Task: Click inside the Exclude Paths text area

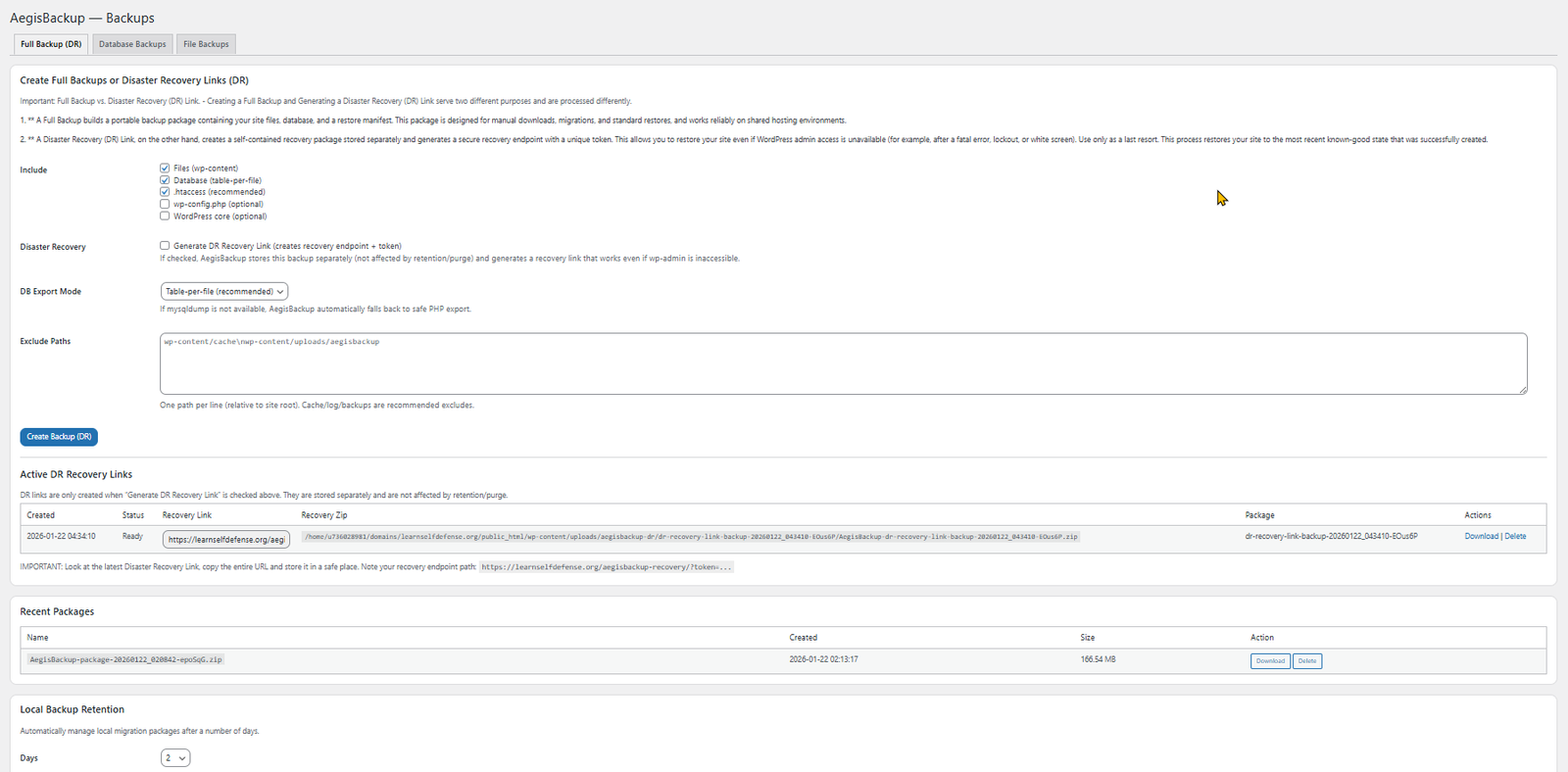Action: tap(843, 364)
